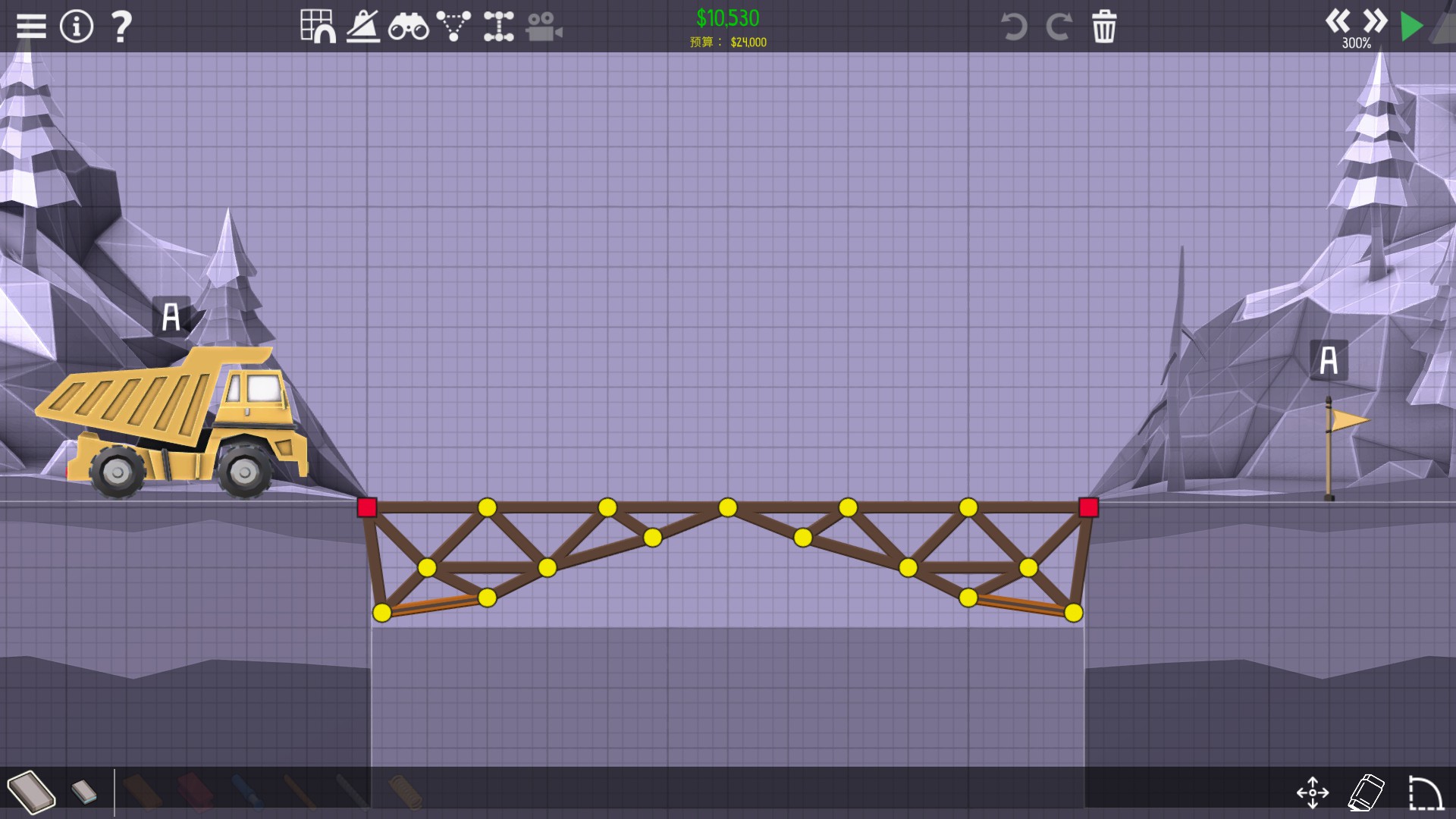Click the question mark help icon
Screen dimensions: 1456x819
point(121,27)
